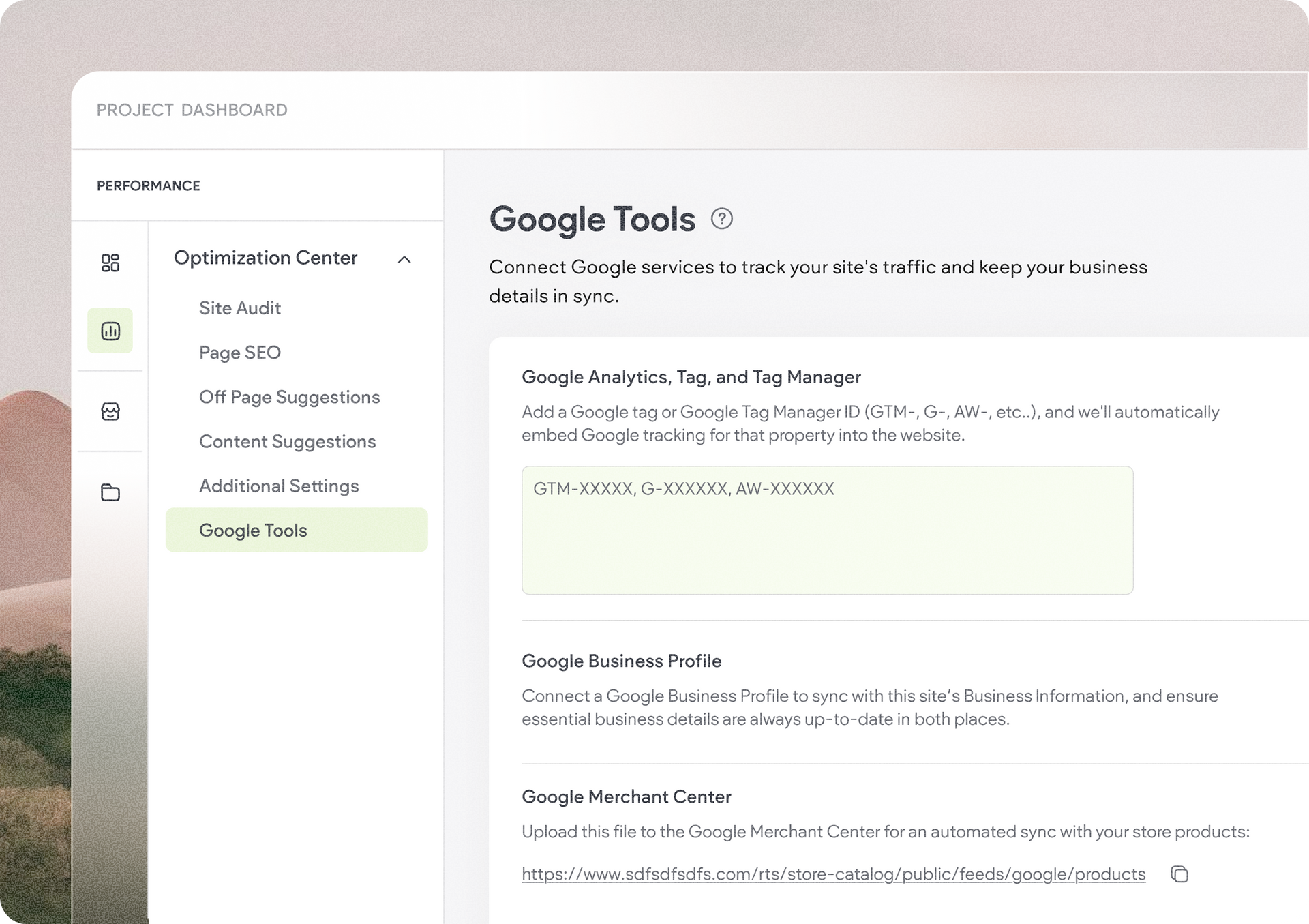Select the performance chart icon in sidebar

(x=110, y=331)
